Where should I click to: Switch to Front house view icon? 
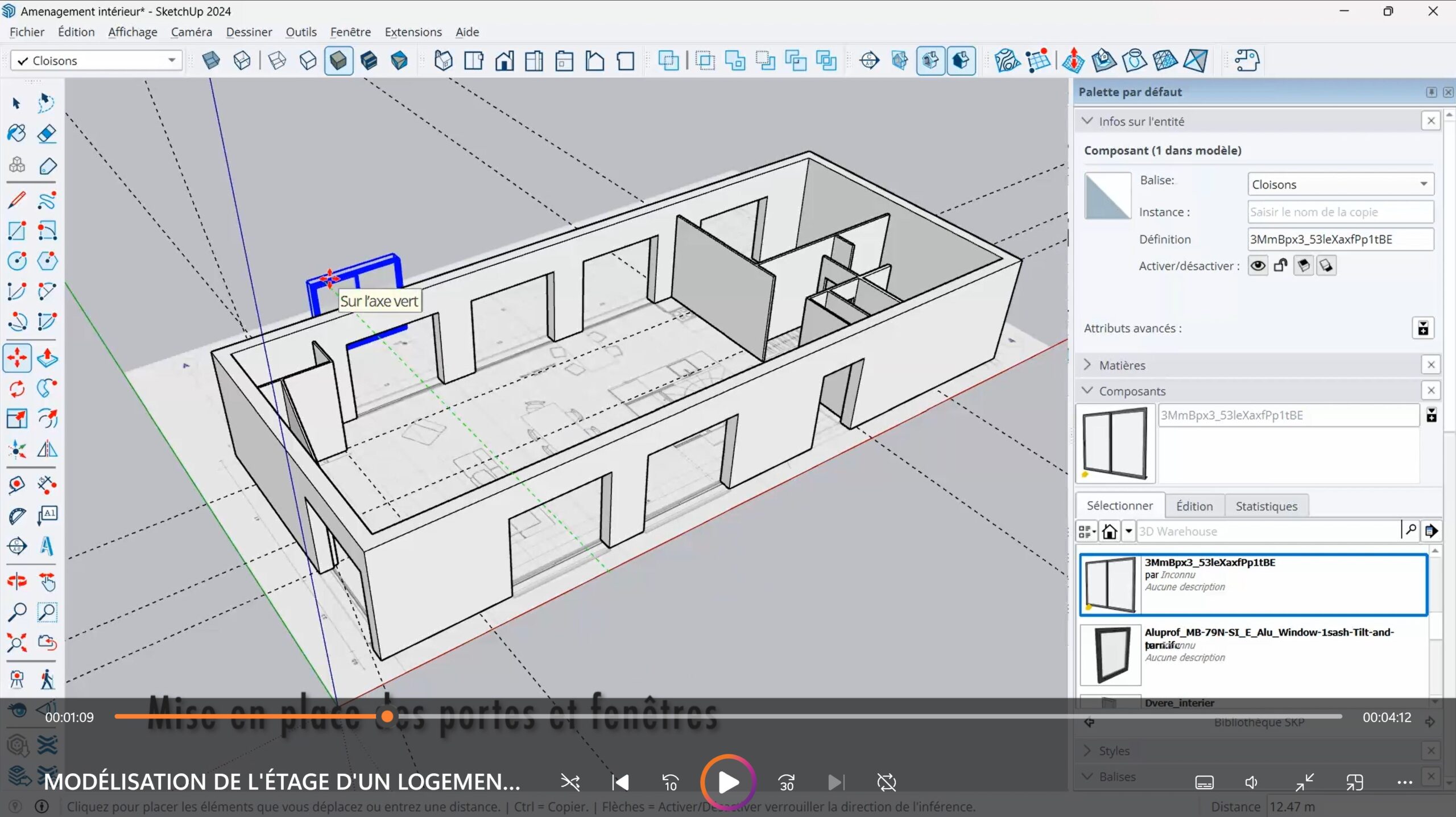tap(504, 60)
